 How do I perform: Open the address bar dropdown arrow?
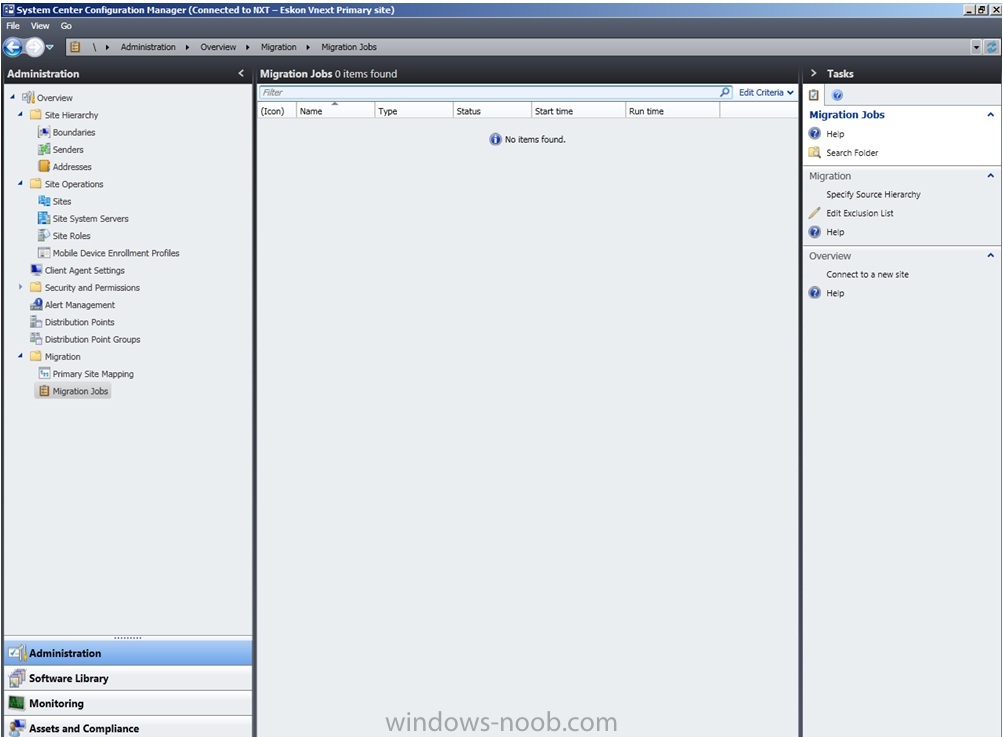point(976,47)
